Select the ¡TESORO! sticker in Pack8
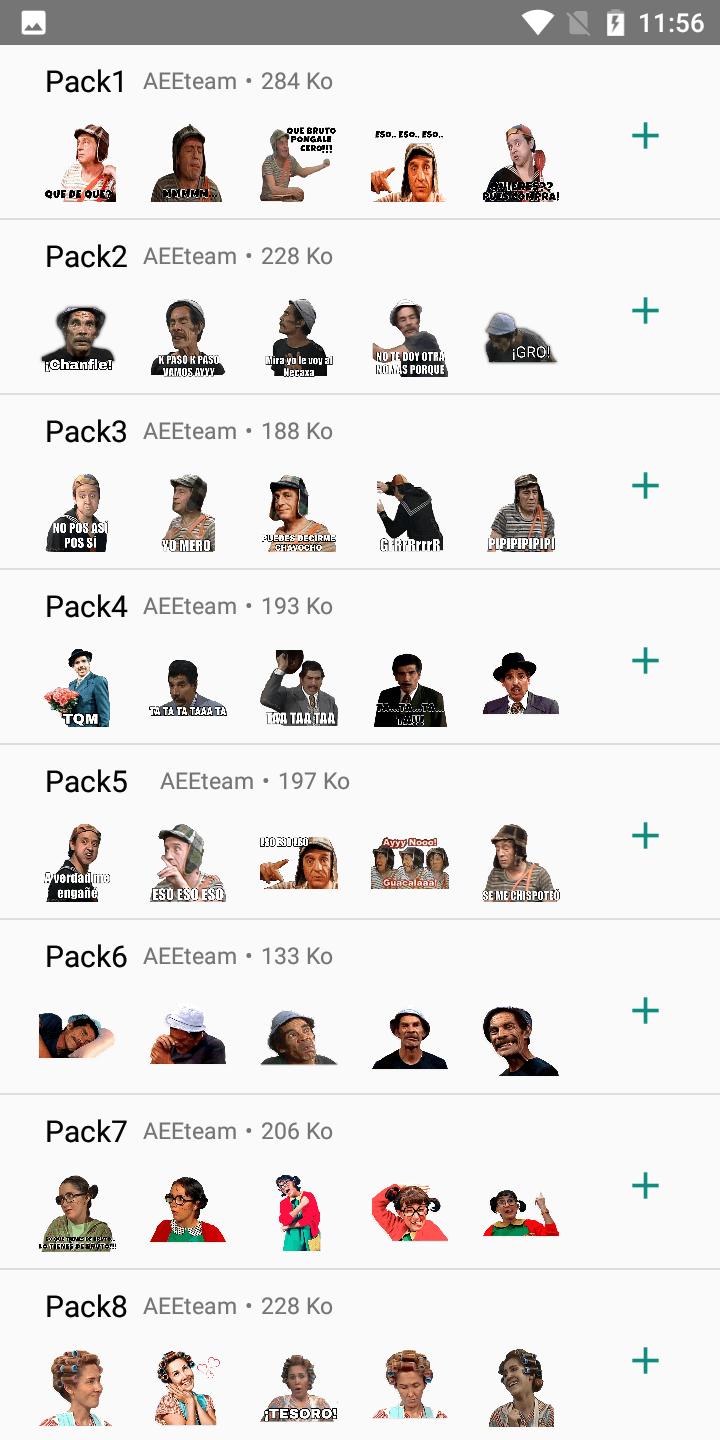This screenshot has width=720, height=1440. [299, 1387]
